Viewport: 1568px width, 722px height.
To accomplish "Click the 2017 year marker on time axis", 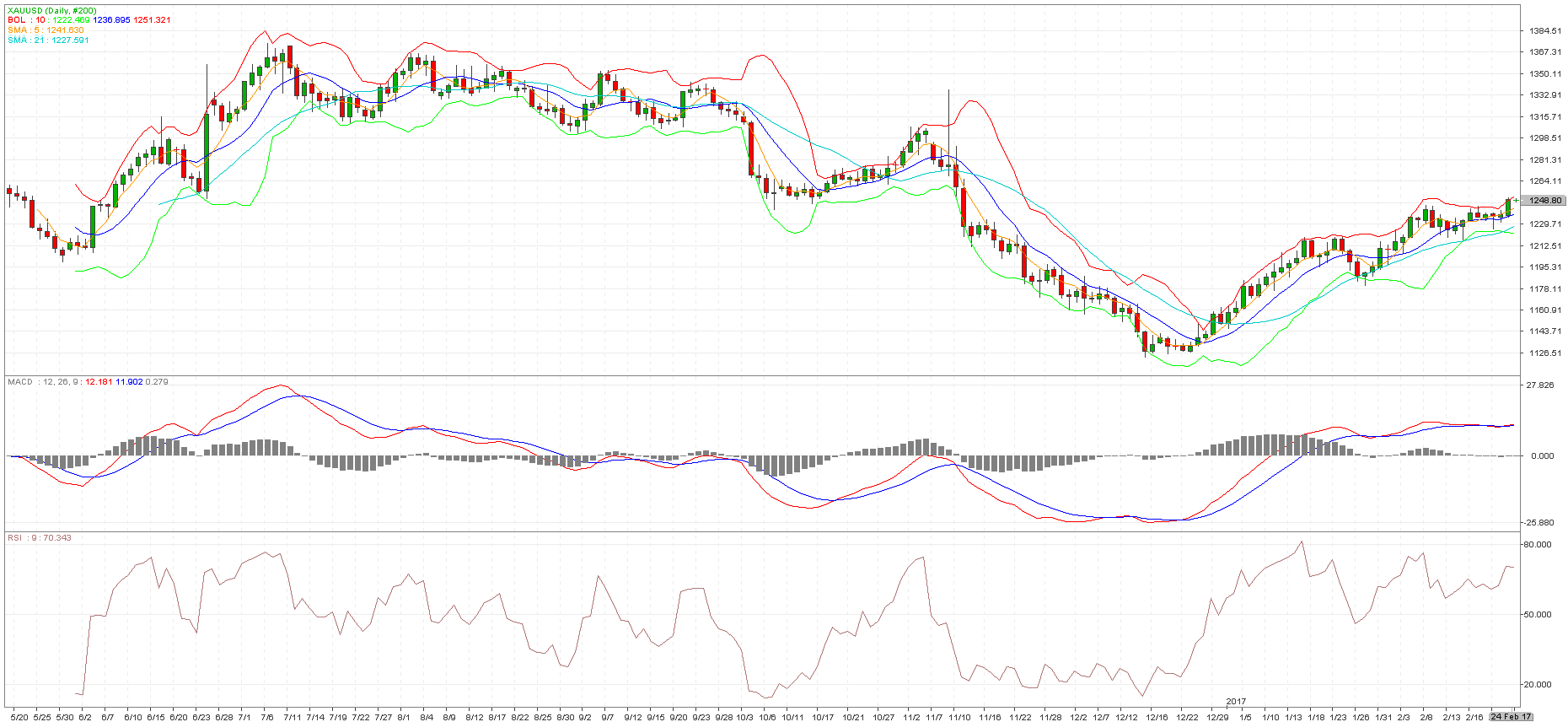I will click(1236, 702).
